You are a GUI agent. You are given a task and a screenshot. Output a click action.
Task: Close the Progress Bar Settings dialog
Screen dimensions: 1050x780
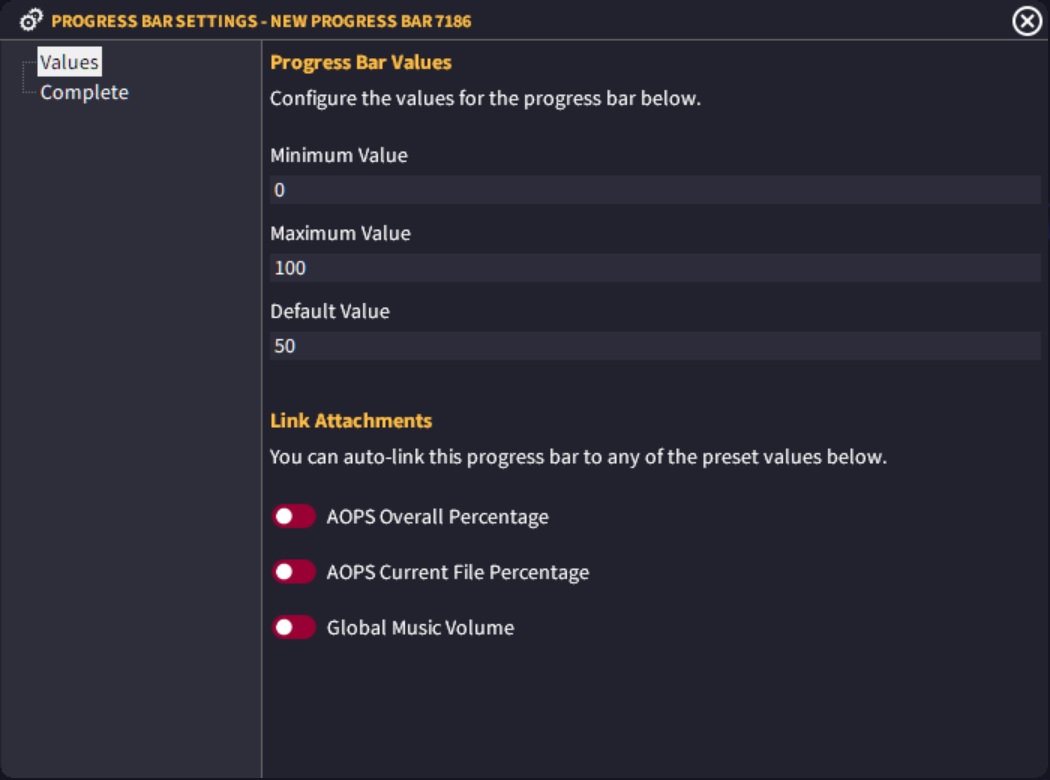[1026, 20]
